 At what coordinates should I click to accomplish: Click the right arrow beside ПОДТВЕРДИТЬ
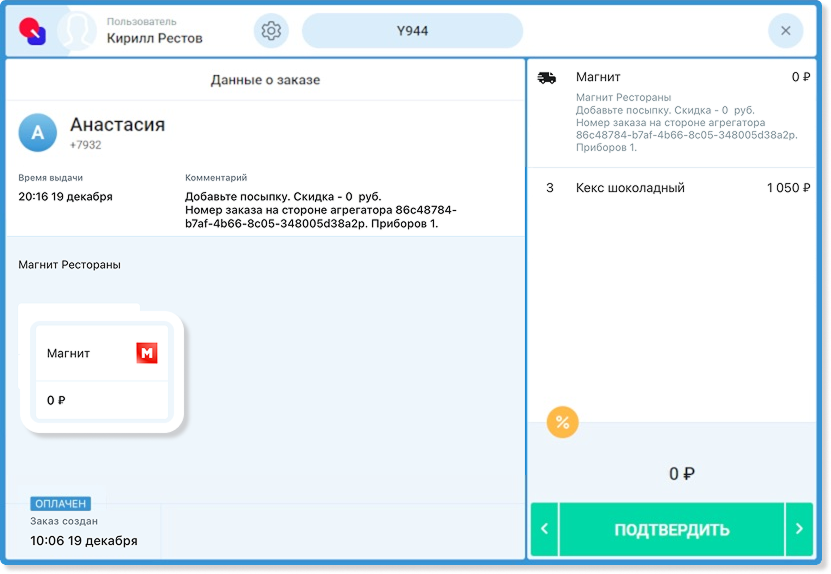(799, 530)
